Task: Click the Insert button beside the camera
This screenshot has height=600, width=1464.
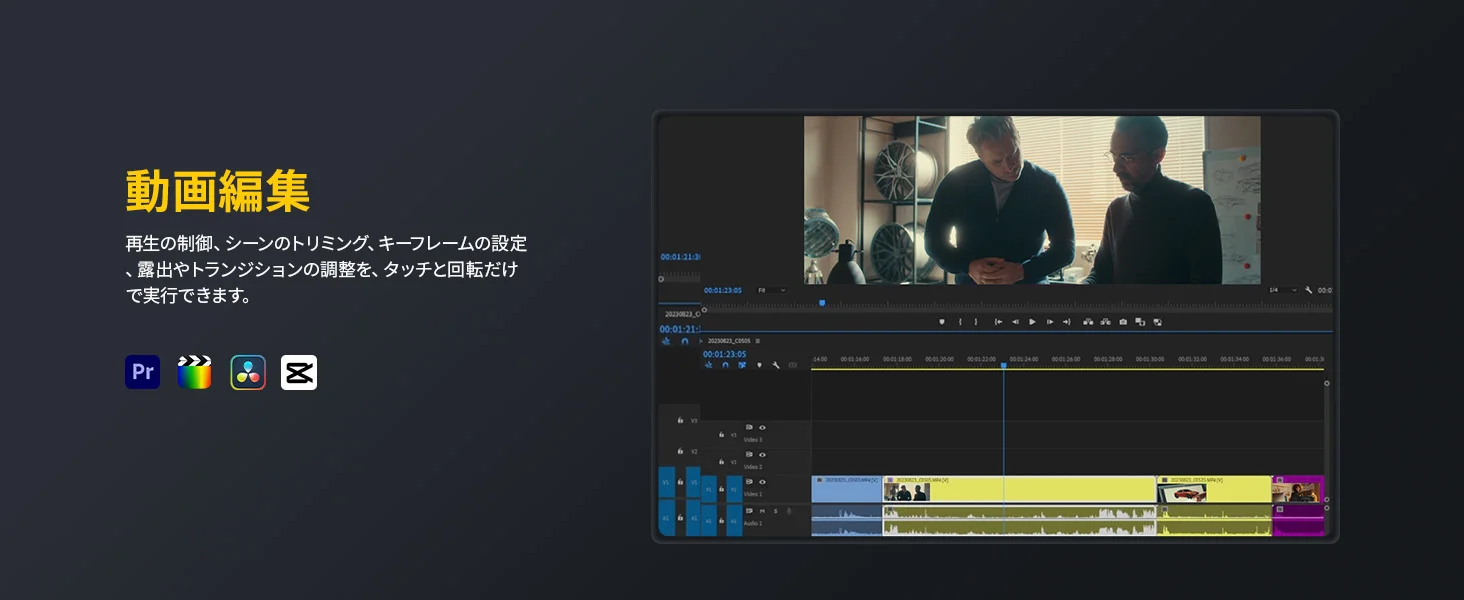Action: coord(1140,322)
